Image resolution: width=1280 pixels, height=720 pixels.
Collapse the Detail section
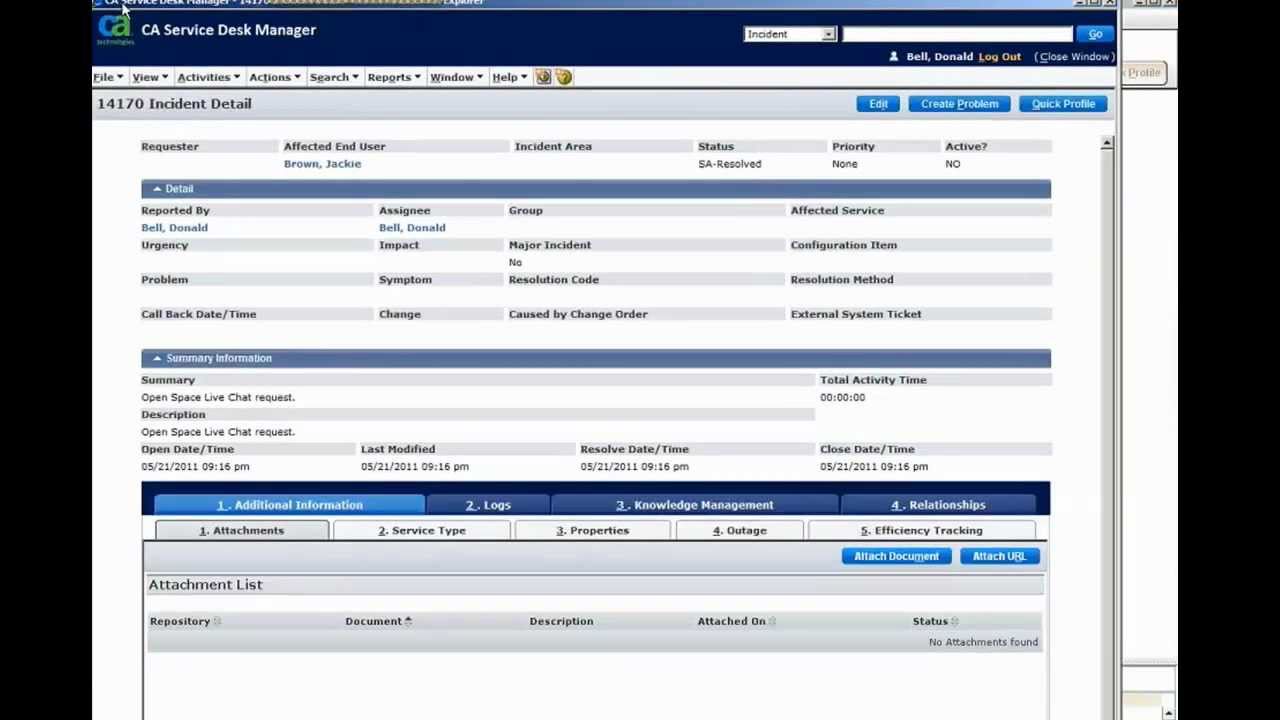(x=157, y=188)
